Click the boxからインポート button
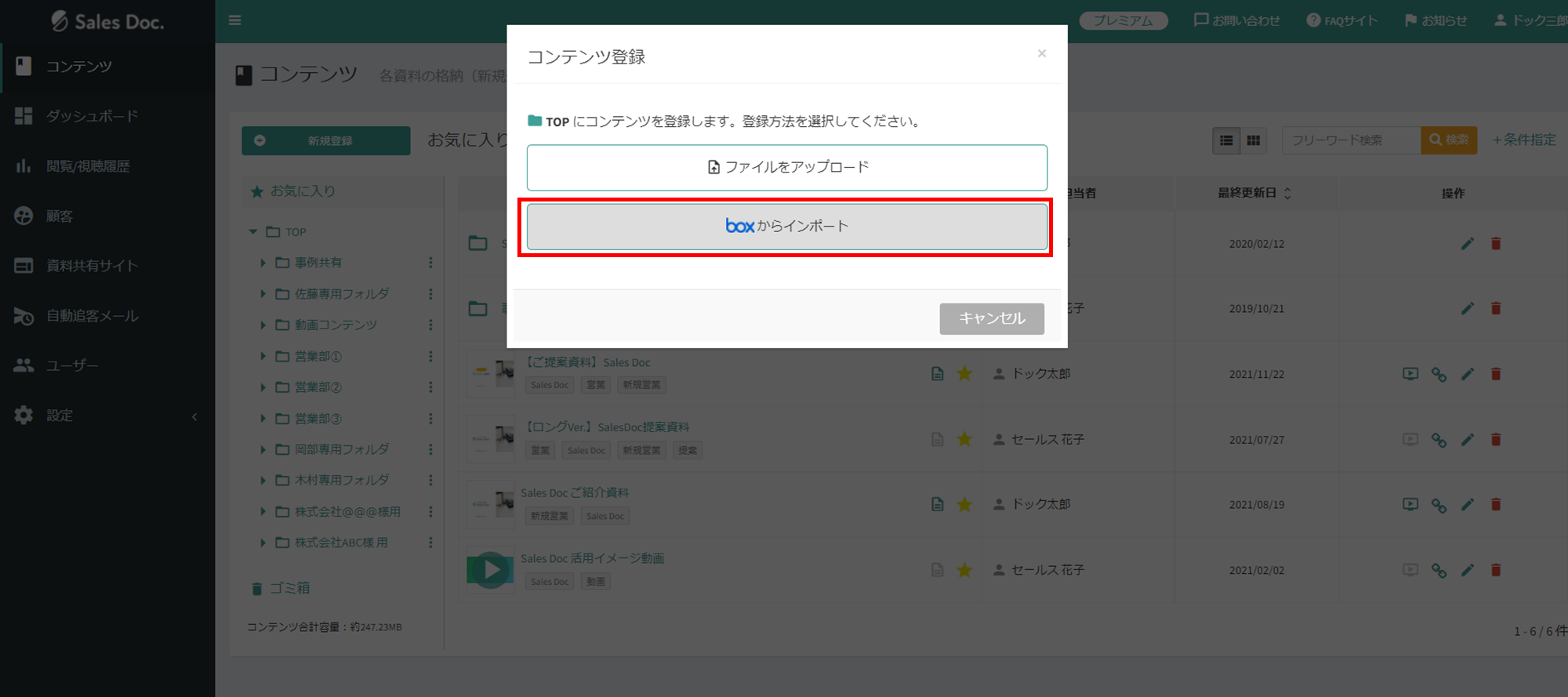This screenshot has height=697, width=1568. (786, 227)
